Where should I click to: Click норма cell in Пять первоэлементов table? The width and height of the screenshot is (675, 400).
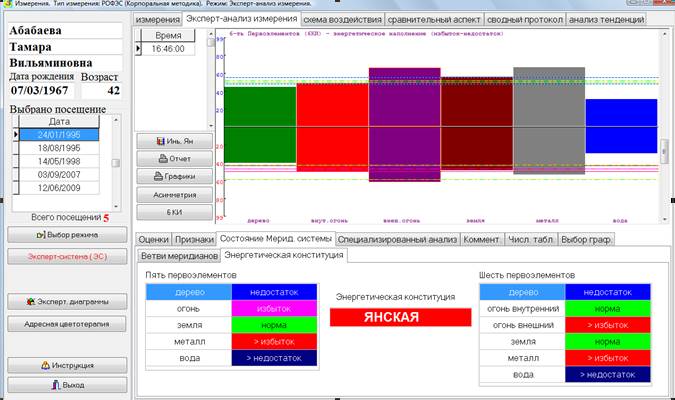(274, 325)
